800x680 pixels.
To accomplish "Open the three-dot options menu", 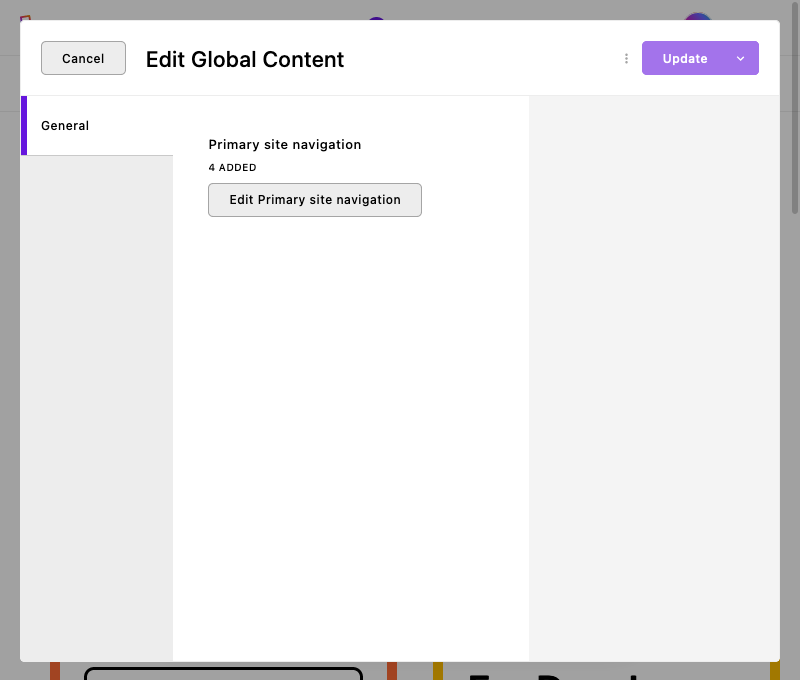I will pos(626,58).
